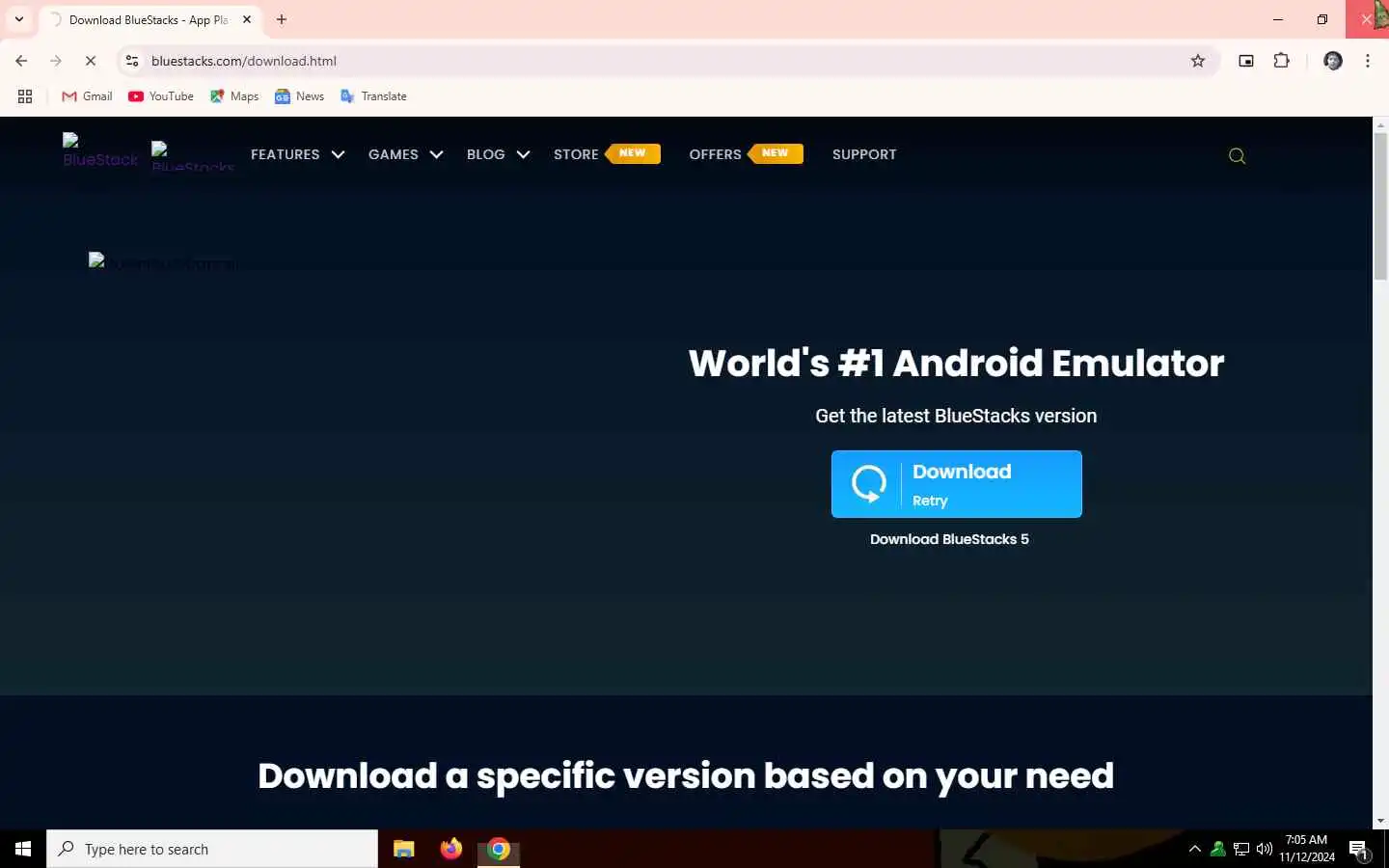
Task: Open the Extensions puzzle icon
Action: point(1282,61)
